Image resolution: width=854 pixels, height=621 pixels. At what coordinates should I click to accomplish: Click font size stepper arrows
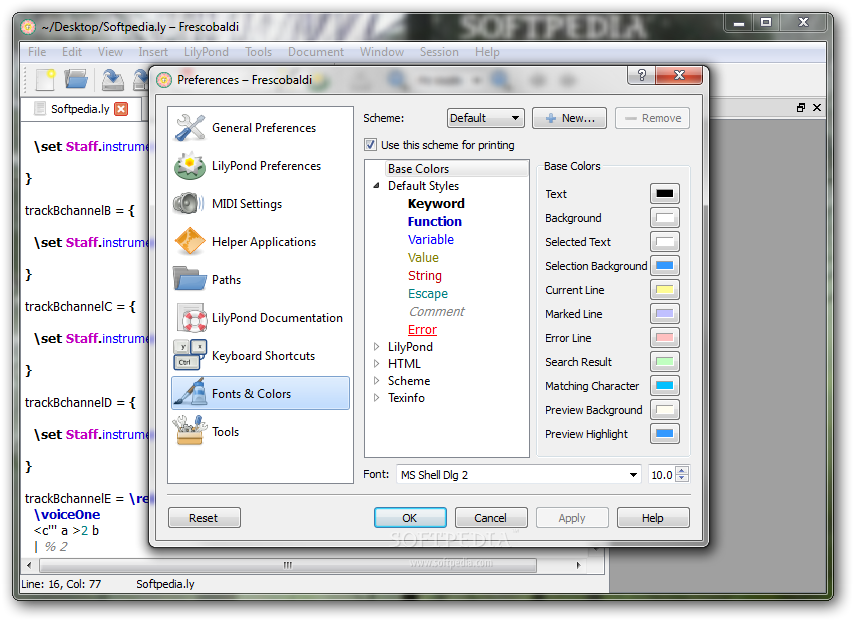682,474
